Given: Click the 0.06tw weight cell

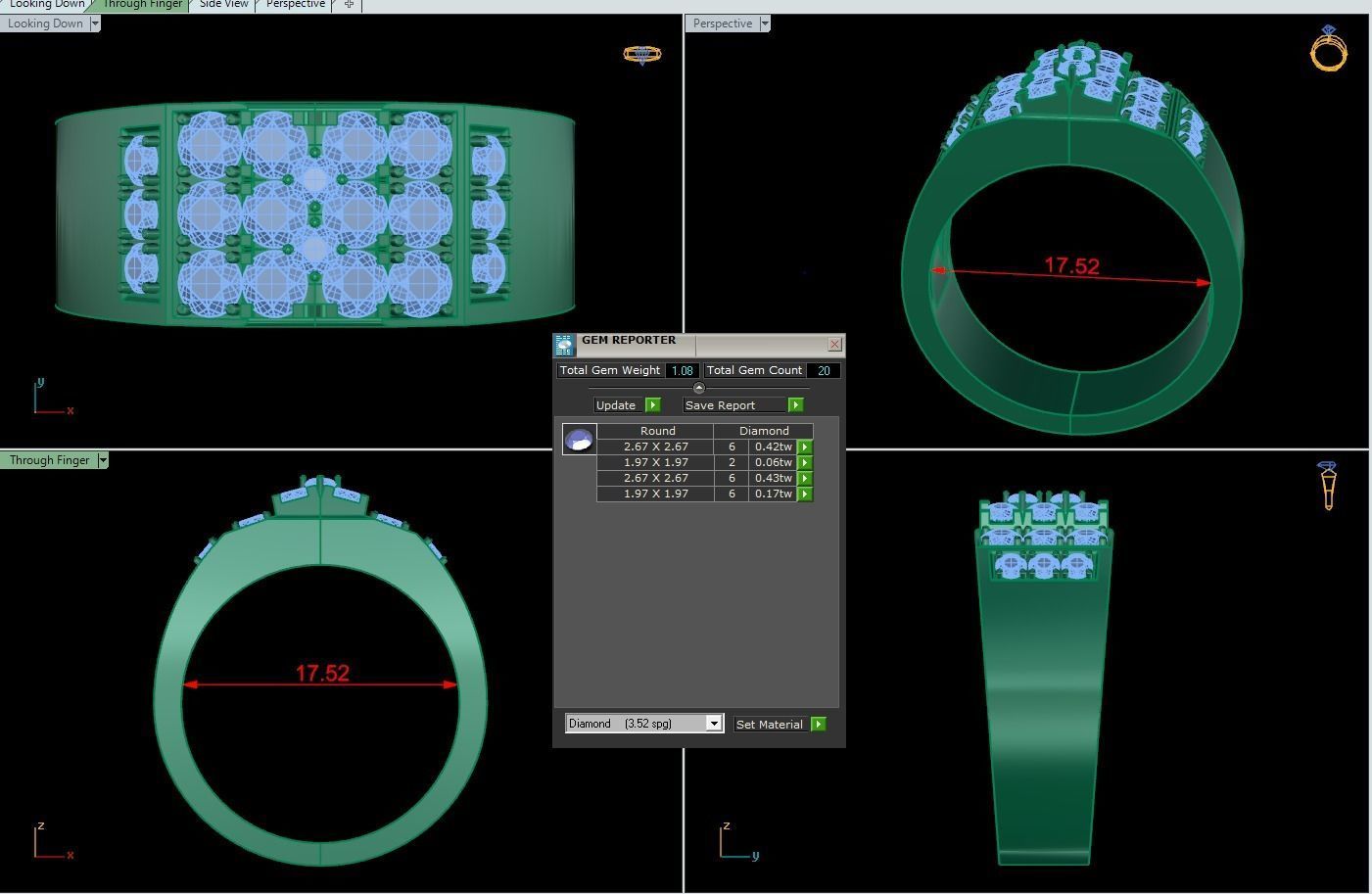Looking at the screenshot, I should point(773,462).
